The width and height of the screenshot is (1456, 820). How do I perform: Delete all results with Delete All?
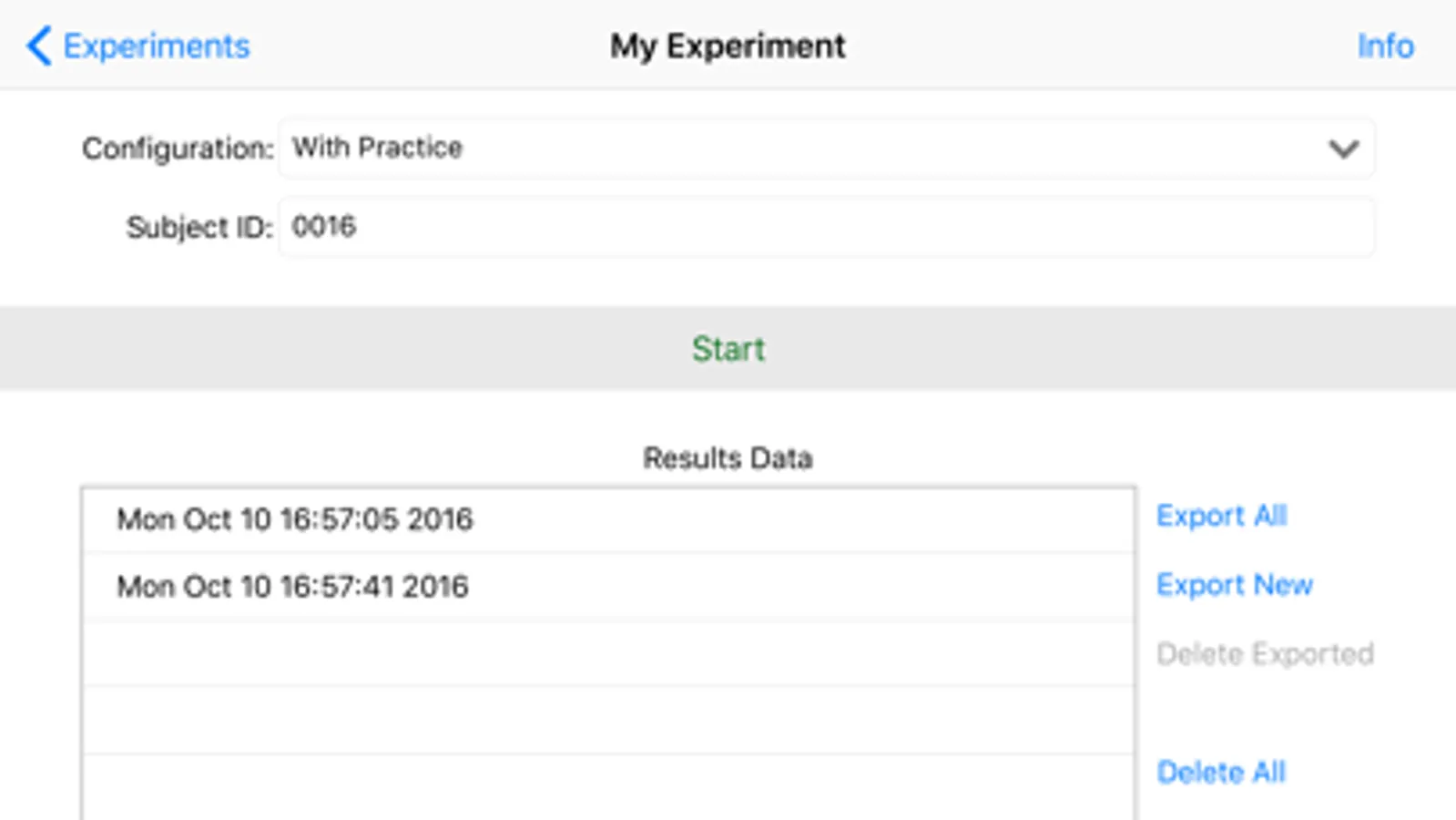(x=1221, y=773)
